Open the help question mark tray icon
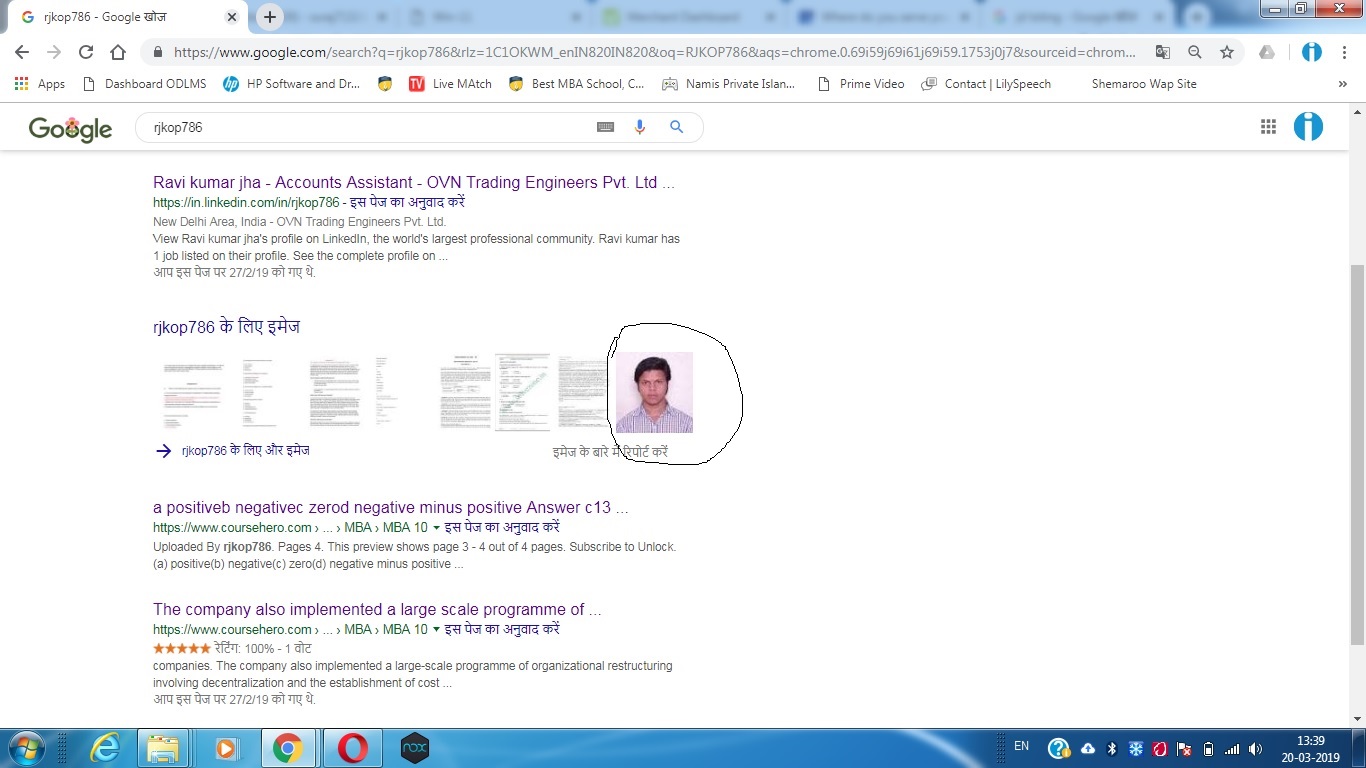The image size is (1366, 768). point(1058,748)
